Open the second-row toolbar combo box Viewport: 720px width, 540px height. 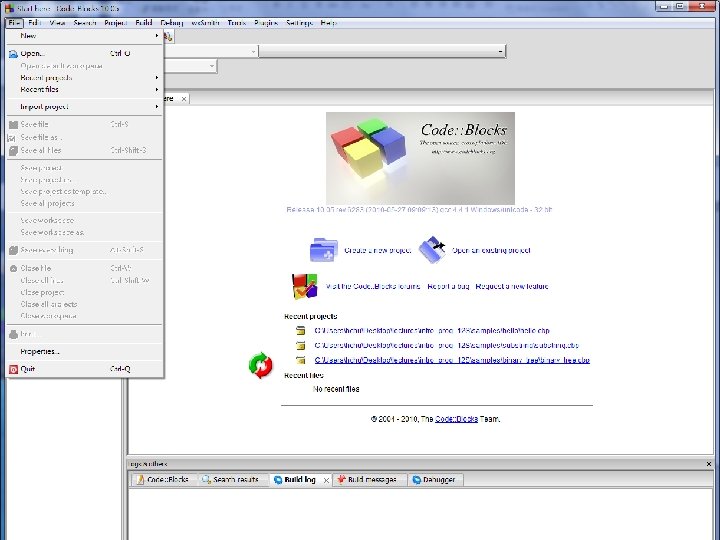[211, 66]
